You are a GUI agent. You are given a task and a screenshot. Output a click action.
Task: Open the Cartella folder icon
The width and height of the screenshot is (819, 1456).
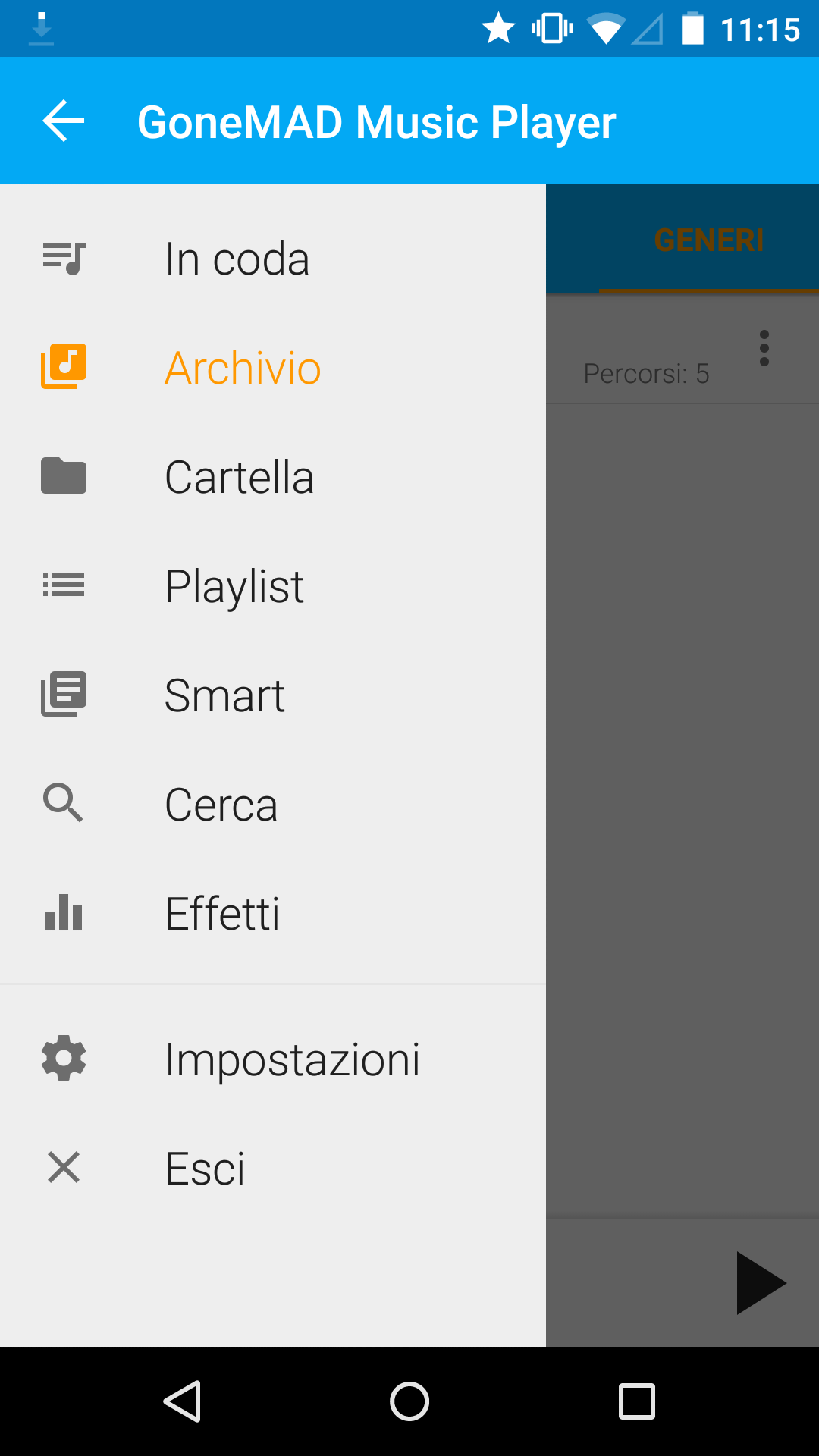64,476
